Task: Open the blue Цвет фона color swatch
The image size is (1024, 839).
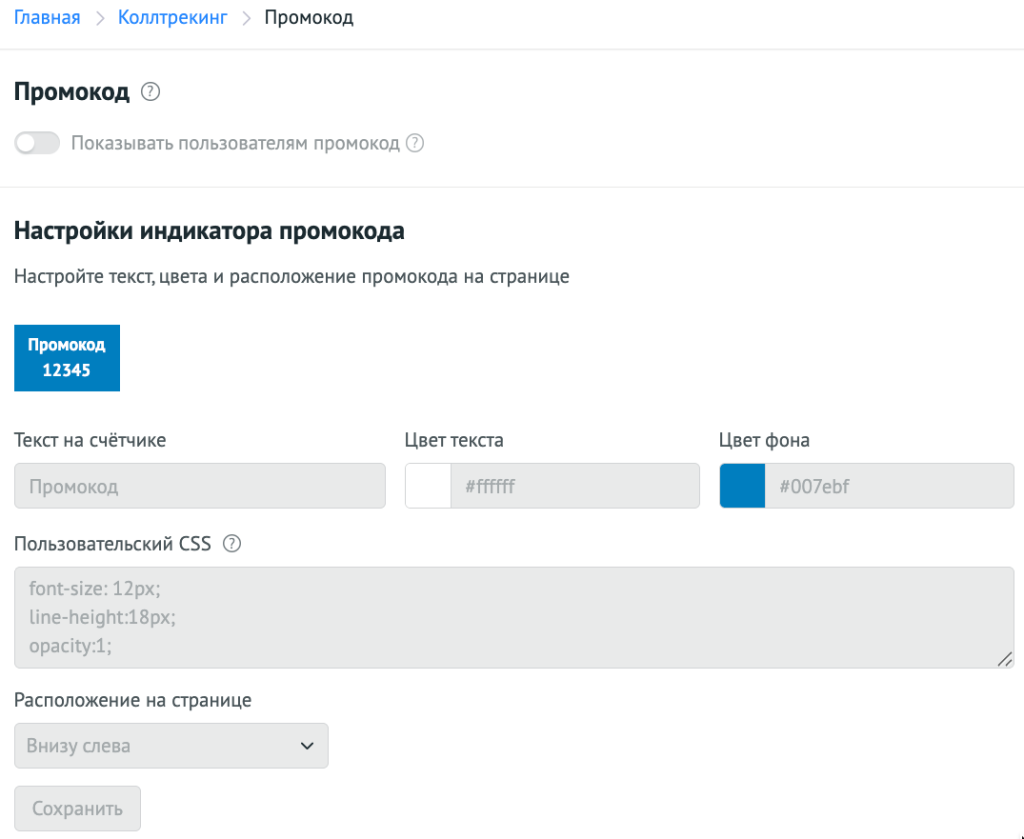Action: pyautogui.click(x=742, y=486)
